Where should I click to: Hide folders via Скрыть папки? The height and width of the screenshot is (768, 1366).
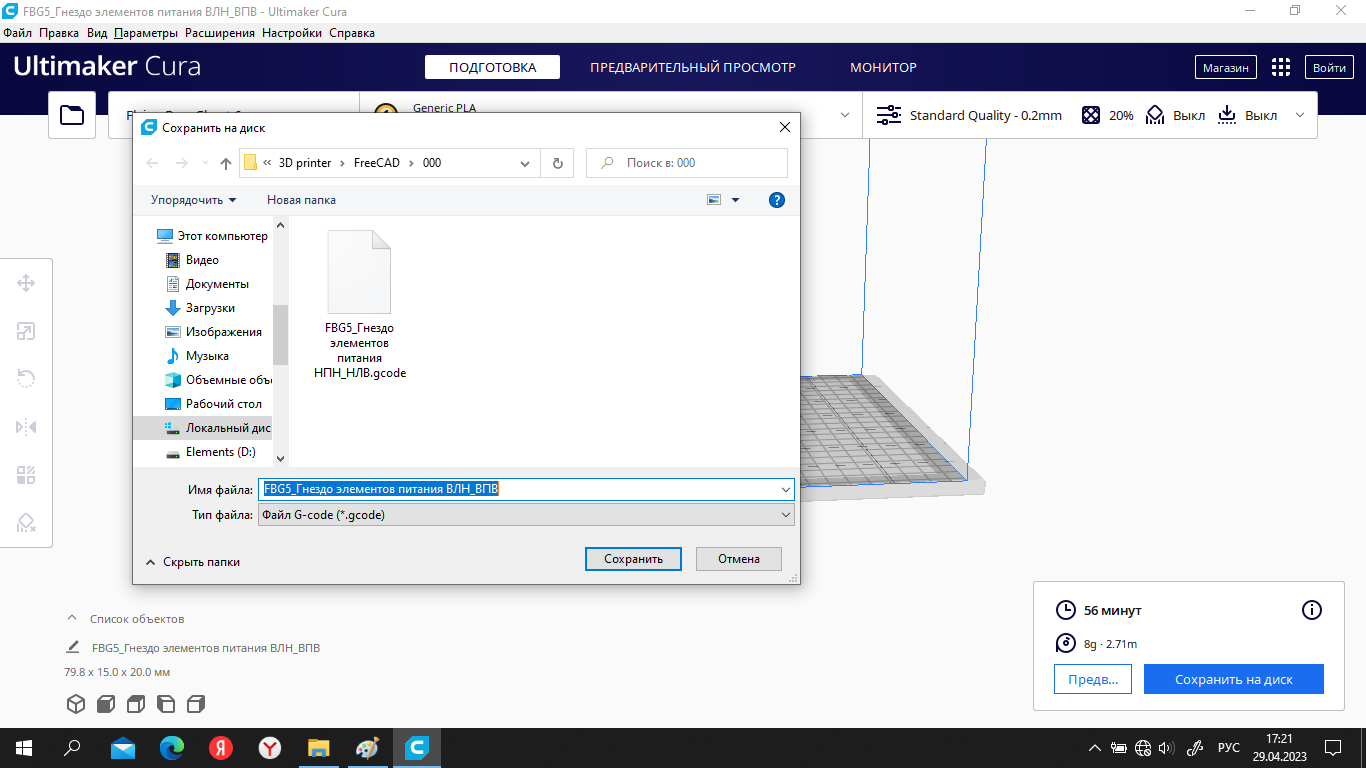(193, 562)
